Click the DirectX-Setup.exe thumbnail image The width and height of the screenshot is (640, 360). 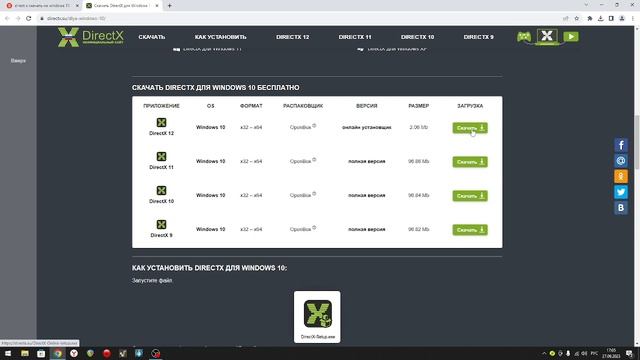[x=317, y=317]
